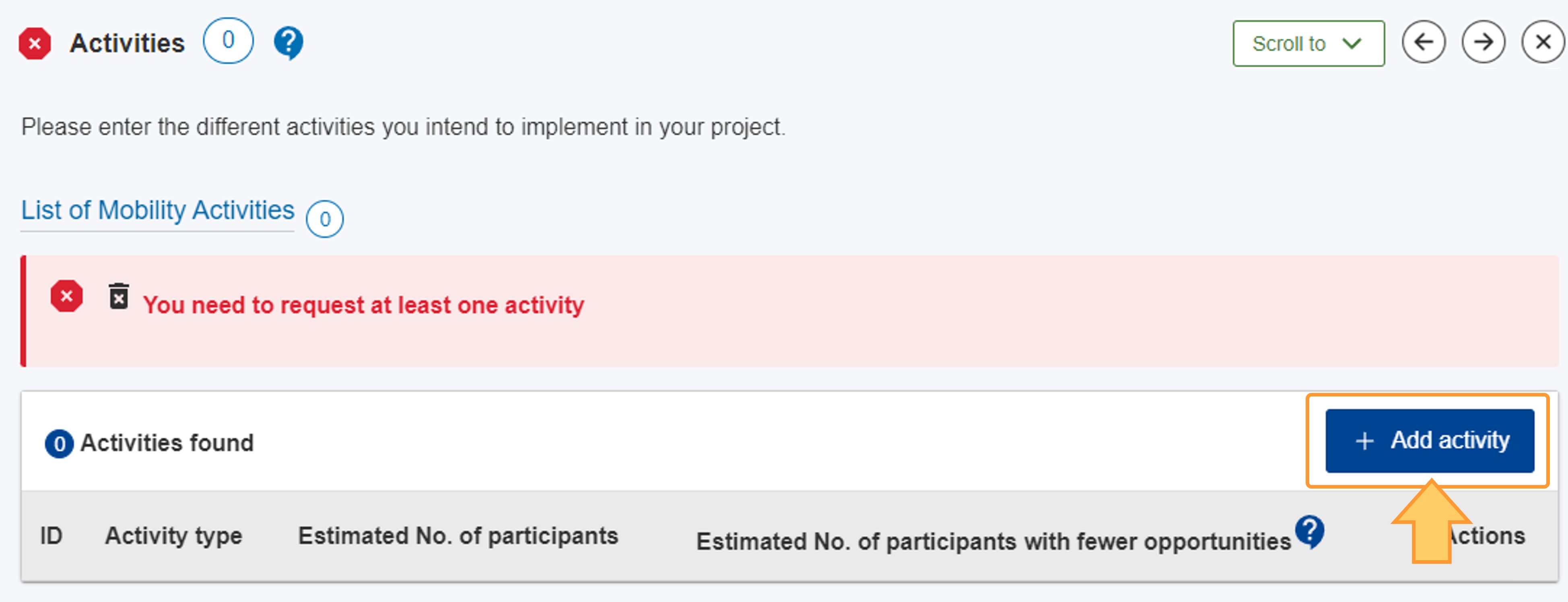Open List of Mobility Activities link
The height and width of the screenshot is (602, 1568).
158,210
